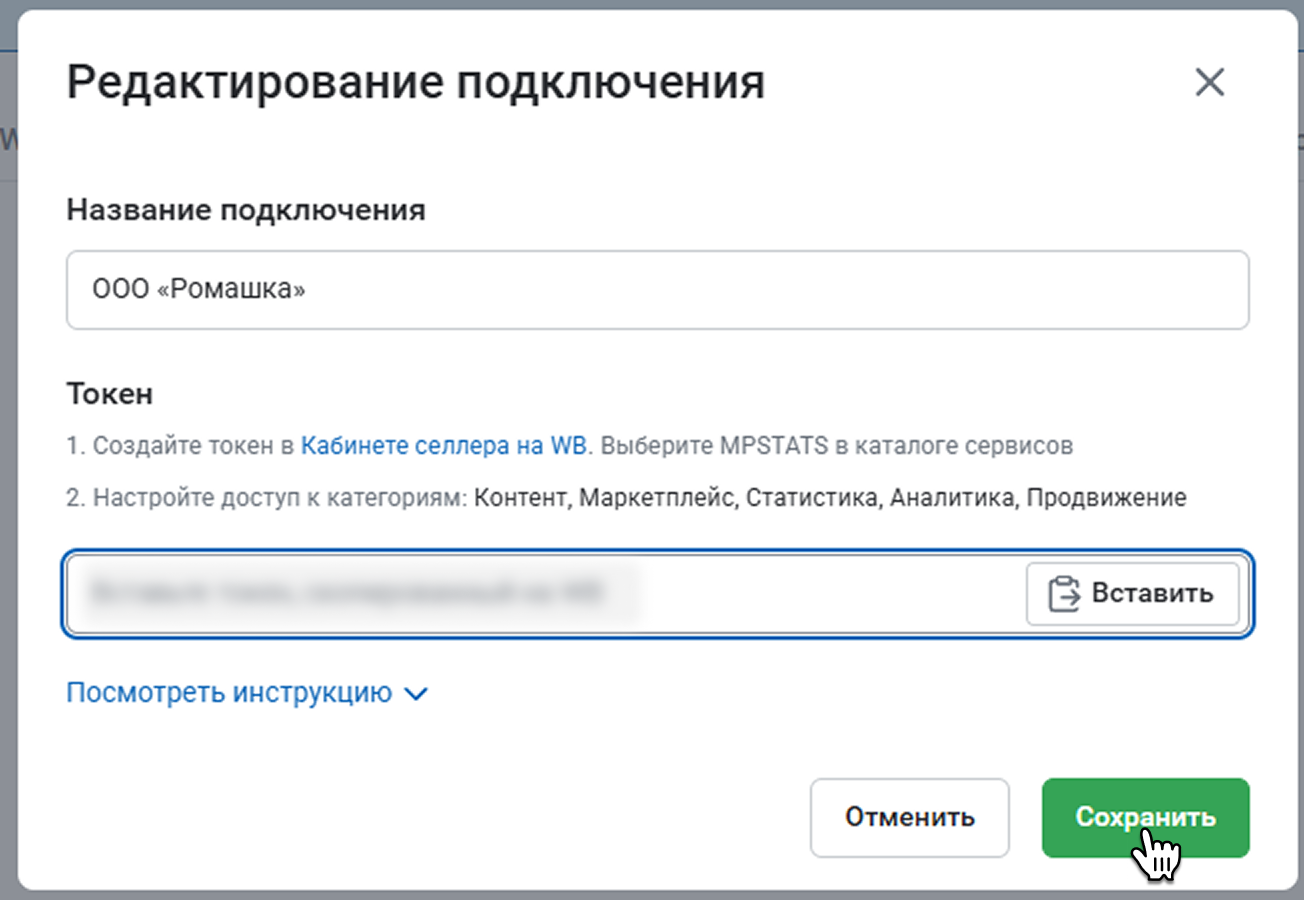Click the Контент category word
Viewport: 1304px width, 900px height.
[x=519, y=498]
